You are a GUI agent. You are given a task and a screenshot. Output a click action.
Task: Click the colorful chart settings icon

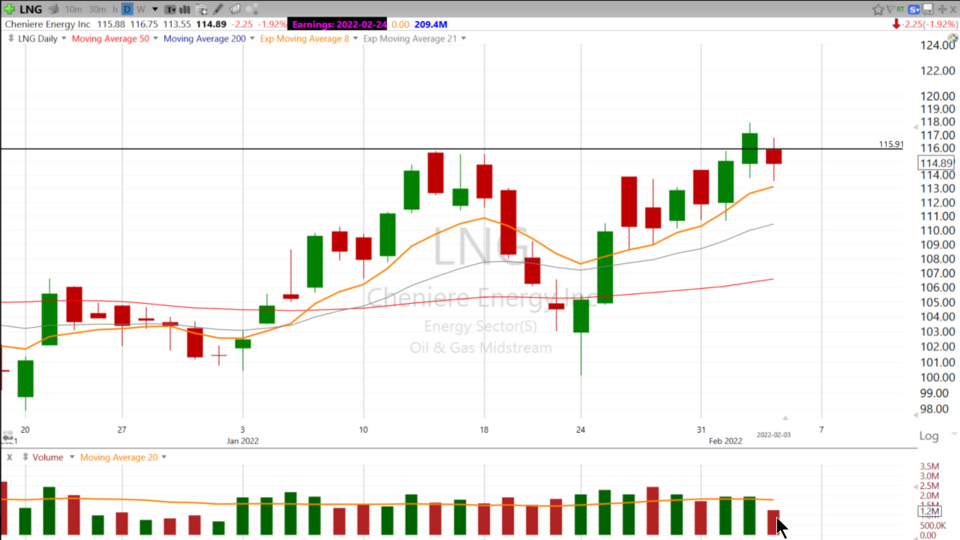point(953,39)
